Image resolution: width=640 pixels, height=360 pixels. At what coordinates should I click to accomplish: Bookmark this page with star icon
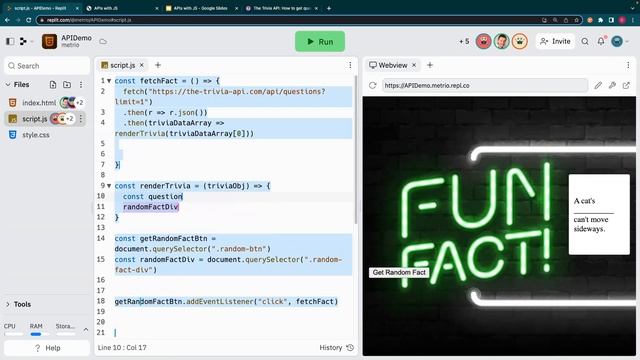576,20
